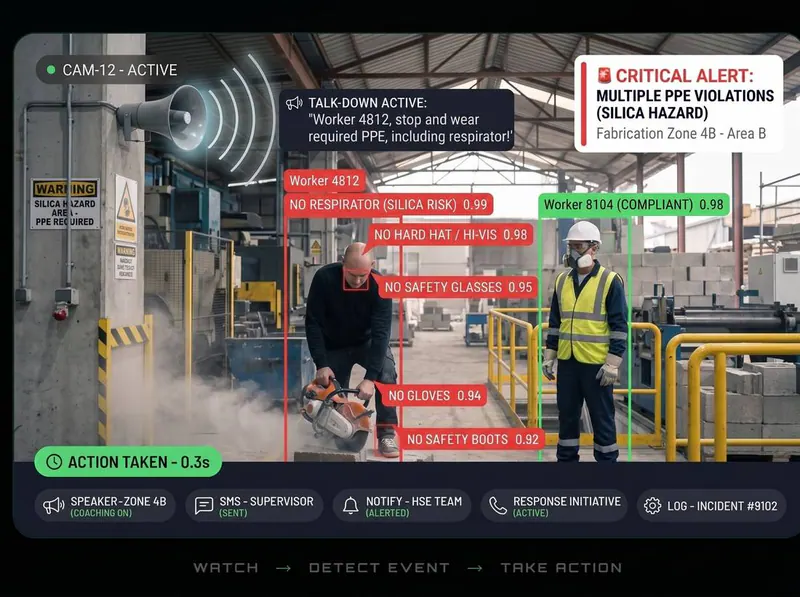Image resolution: width=800 pixels, height=597 pixels.
Task: Click the gear icon beside LOG - INCIDENT
Action: (652, 506)
